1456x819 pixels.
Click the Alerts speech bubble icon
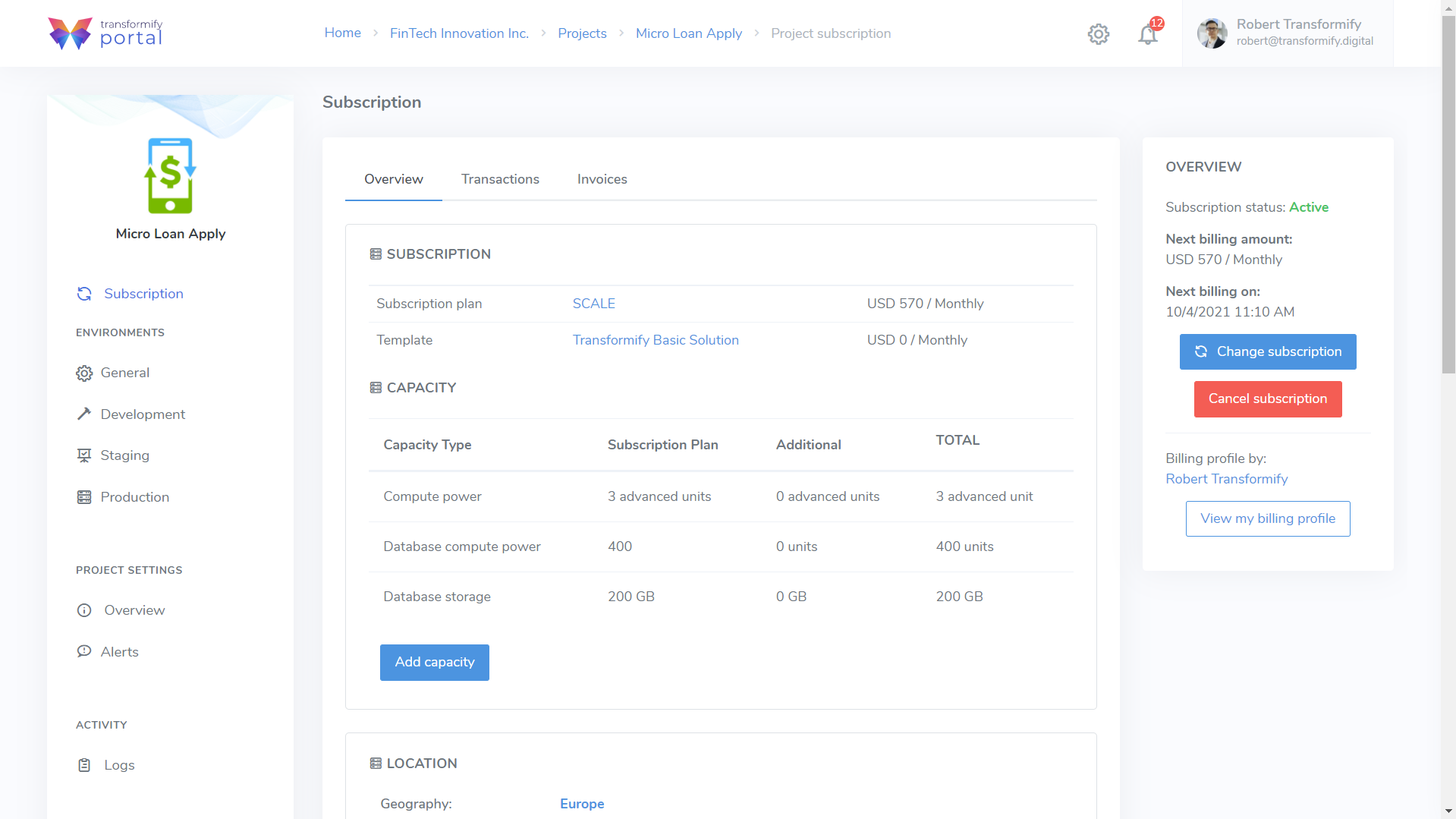84,652
